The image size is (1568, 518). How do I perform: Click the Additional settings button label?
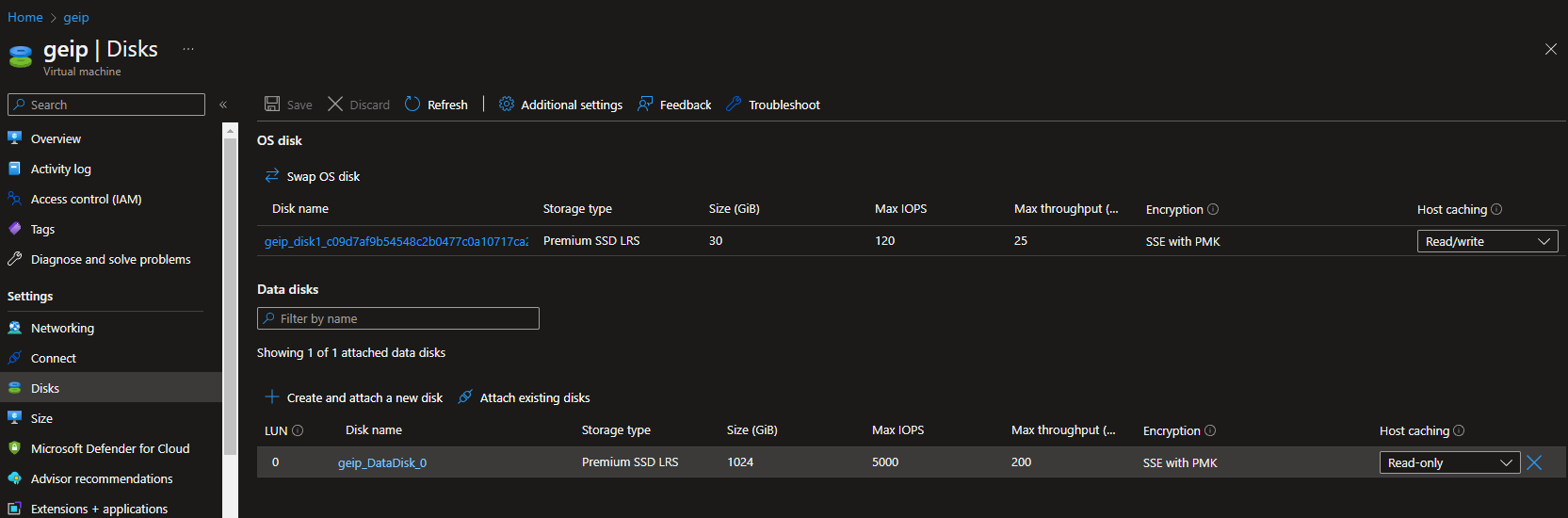[x=572, y=105]
